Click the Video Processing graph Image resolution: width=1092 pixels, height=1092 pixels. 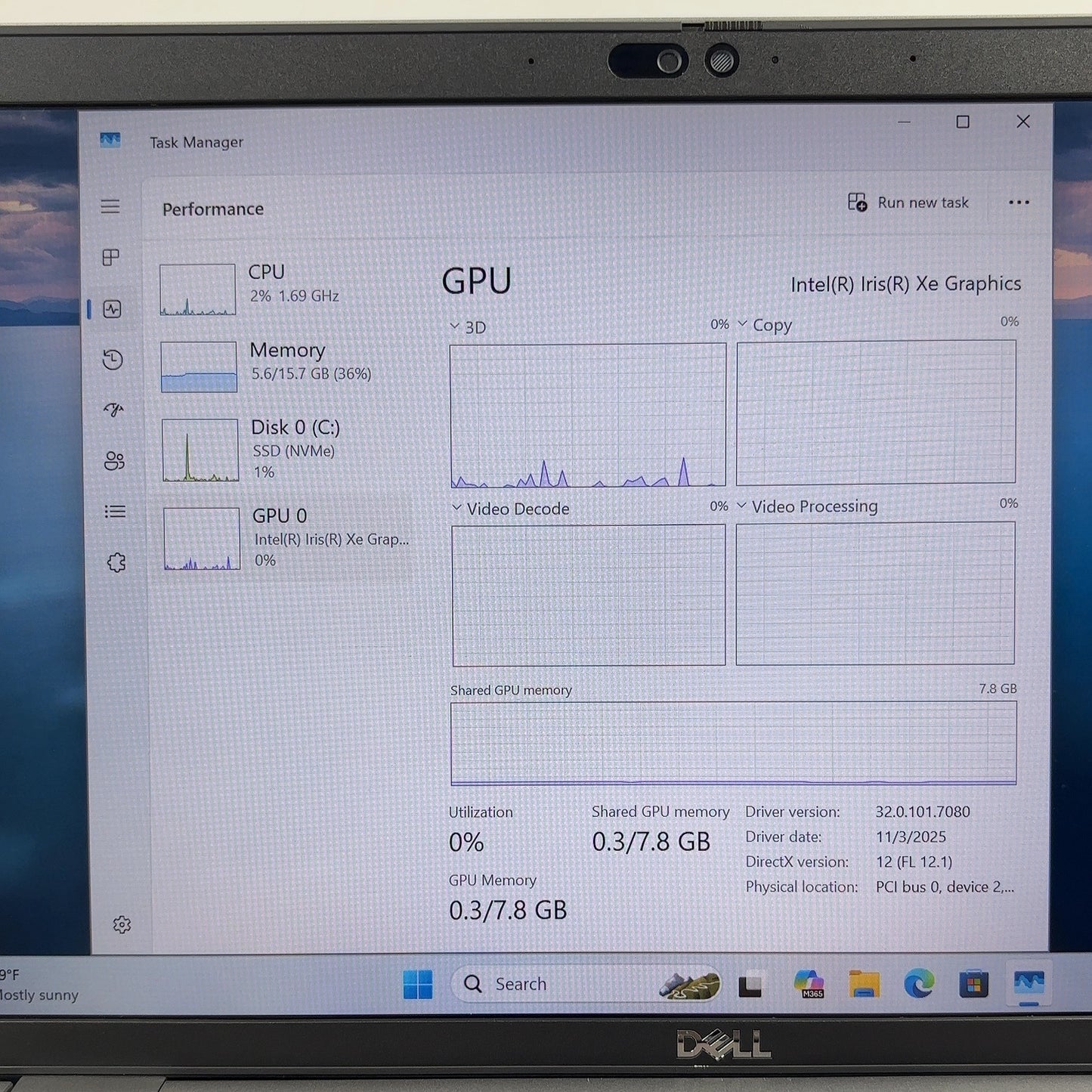875,593
